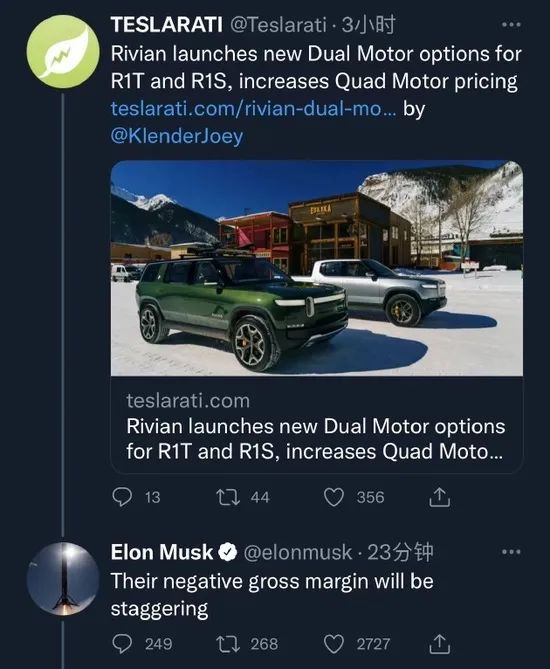The height and width of the screenshot is (669, 550).
Task: Retweet Elon Musk's reply
Action: 228,644
